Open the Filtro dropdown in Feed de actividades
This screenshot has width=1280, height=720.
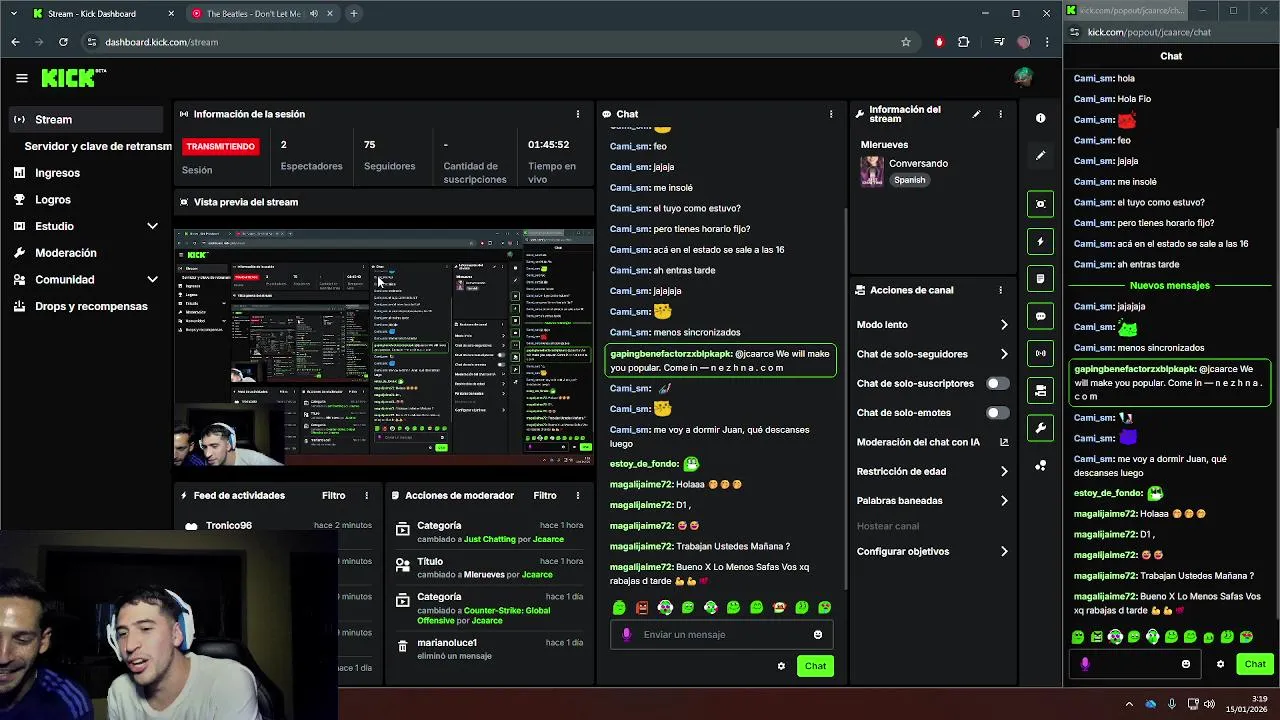[333, 495]
